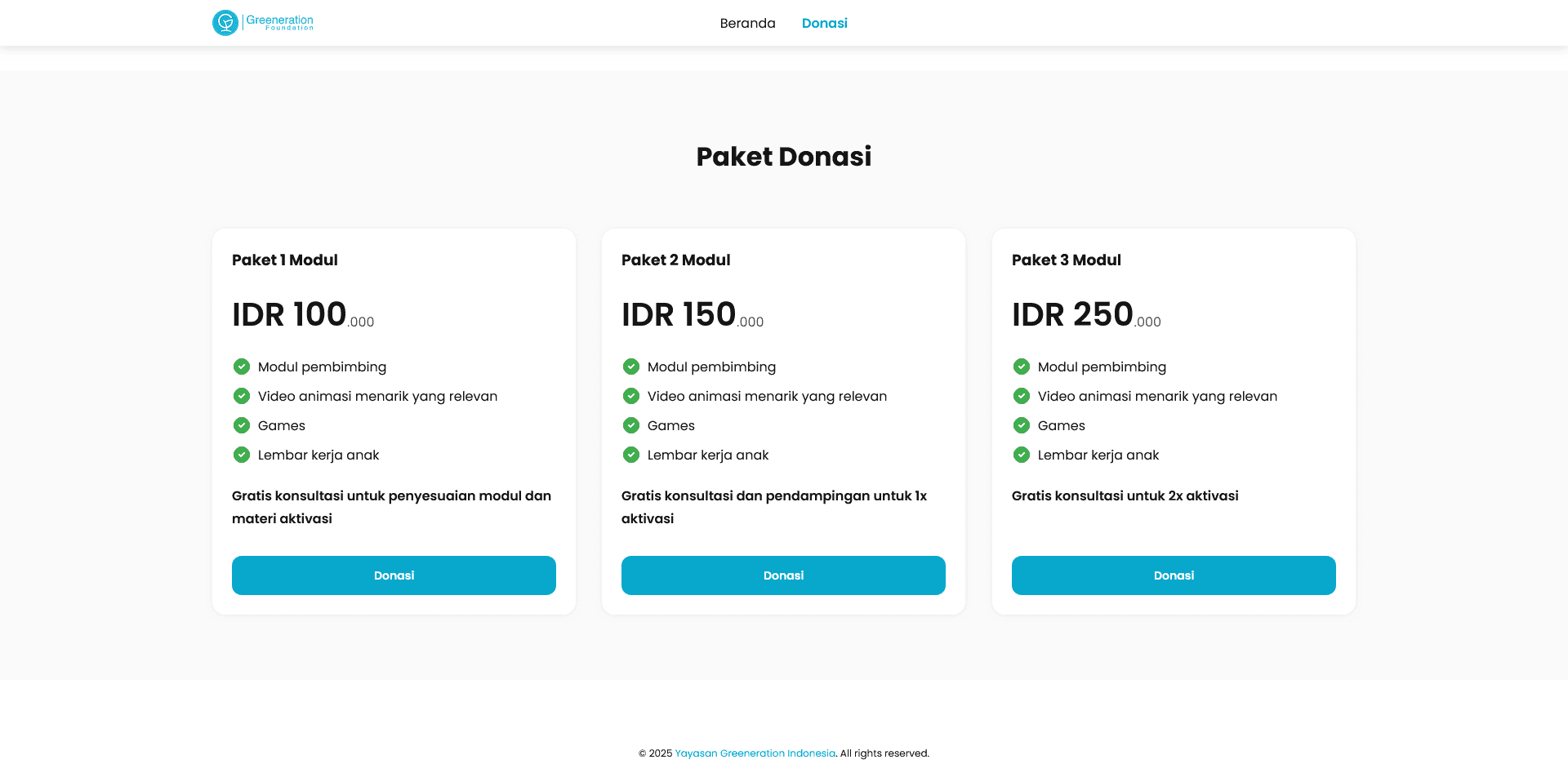Open the Beranda navigation menu item
1568x773 pixels.
[x=747, y=23]
